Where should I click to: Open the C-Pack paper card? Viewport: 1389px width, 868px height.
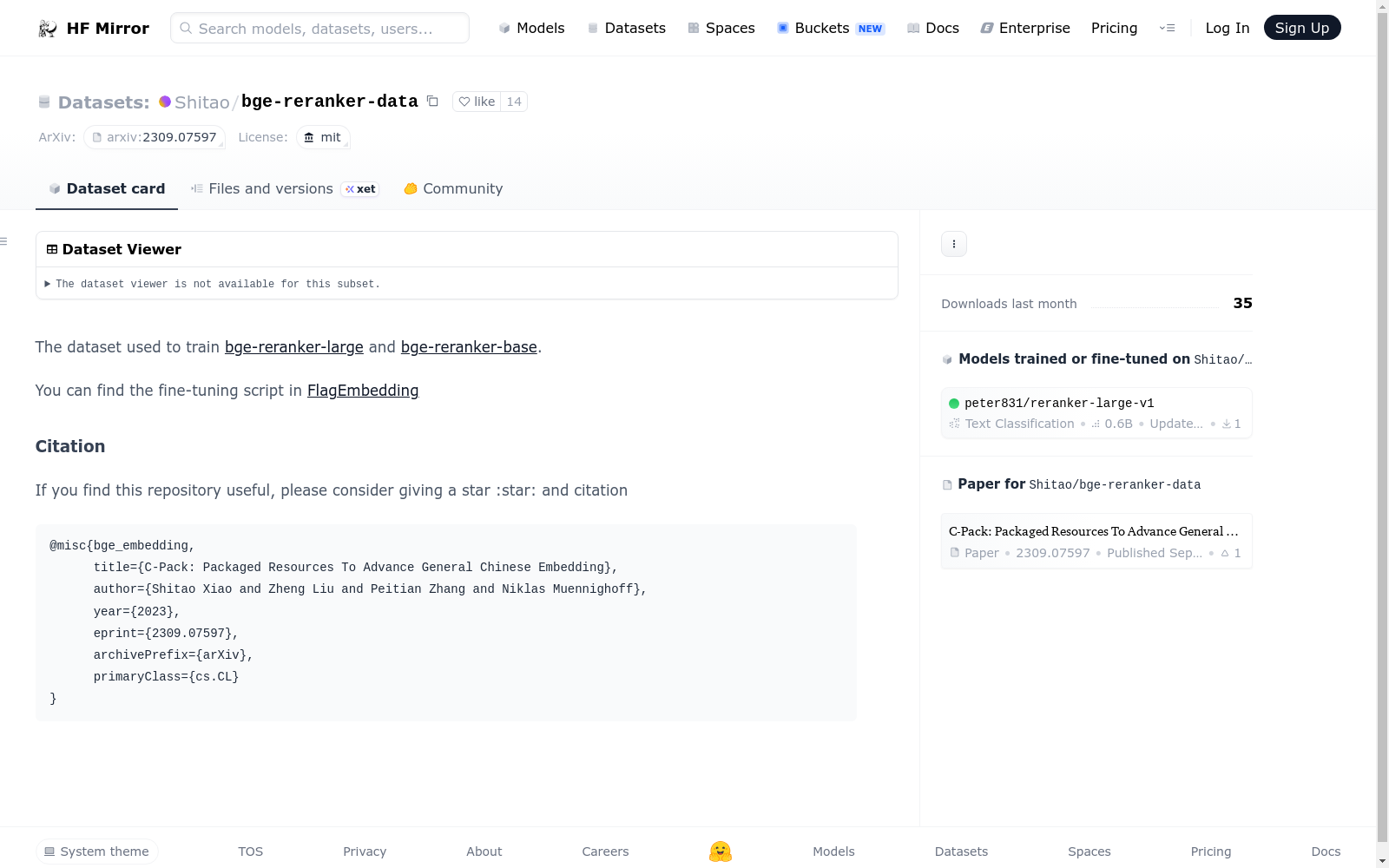pyautogui.click(x=1096, y=542)
